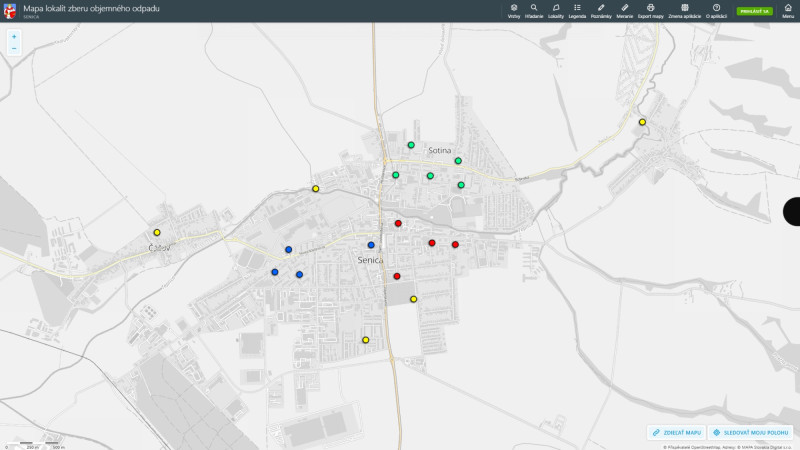The height and width of the screenshot is (450, 800).
Task: Select the blue marker beside Senica label
Action: tap(371, 245)
